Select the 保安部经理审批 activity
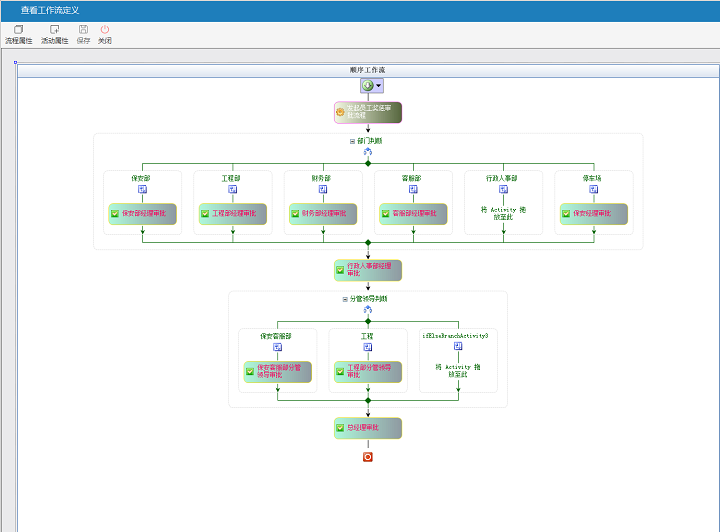Image resolution: width=720 pixels, height=532 pixels. (142, 214)
